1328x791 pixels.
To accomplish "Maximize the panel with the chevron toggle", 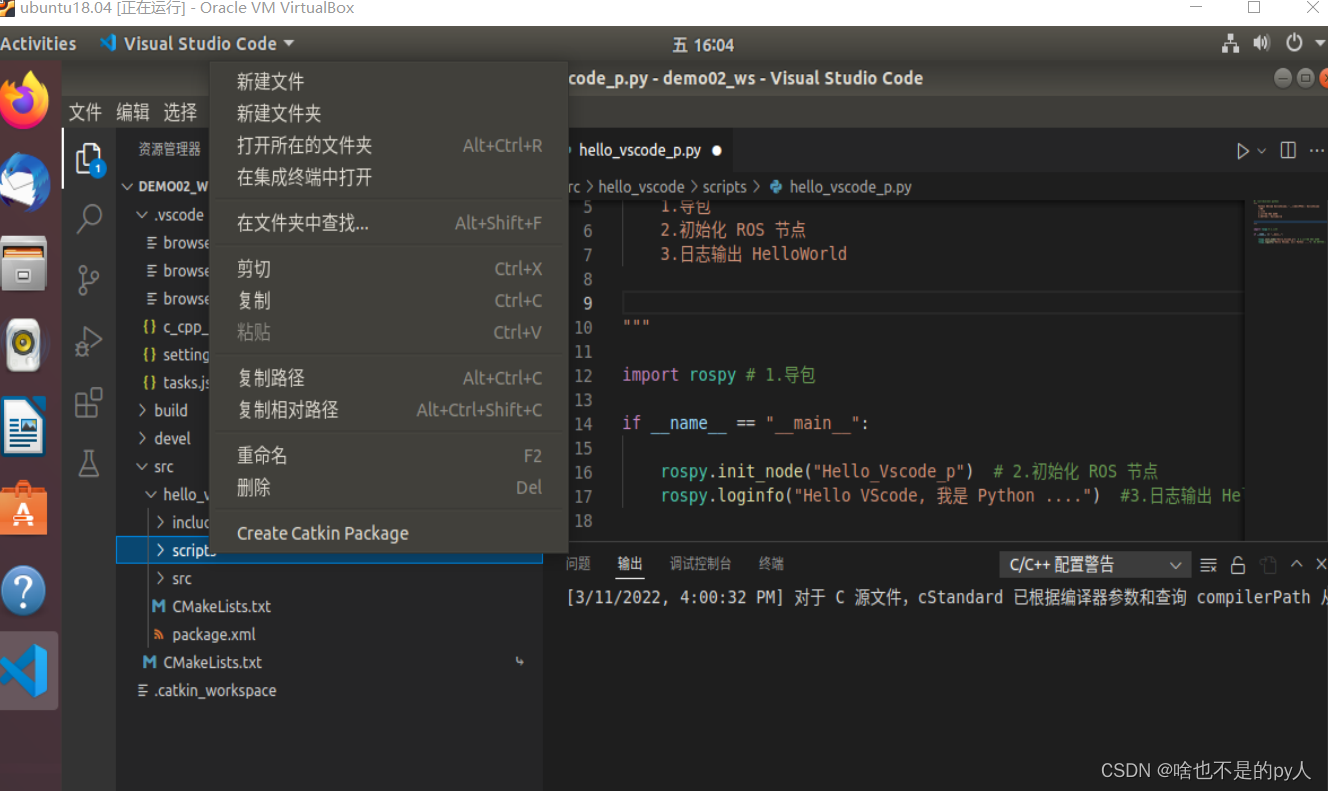I will [1295, 564].
